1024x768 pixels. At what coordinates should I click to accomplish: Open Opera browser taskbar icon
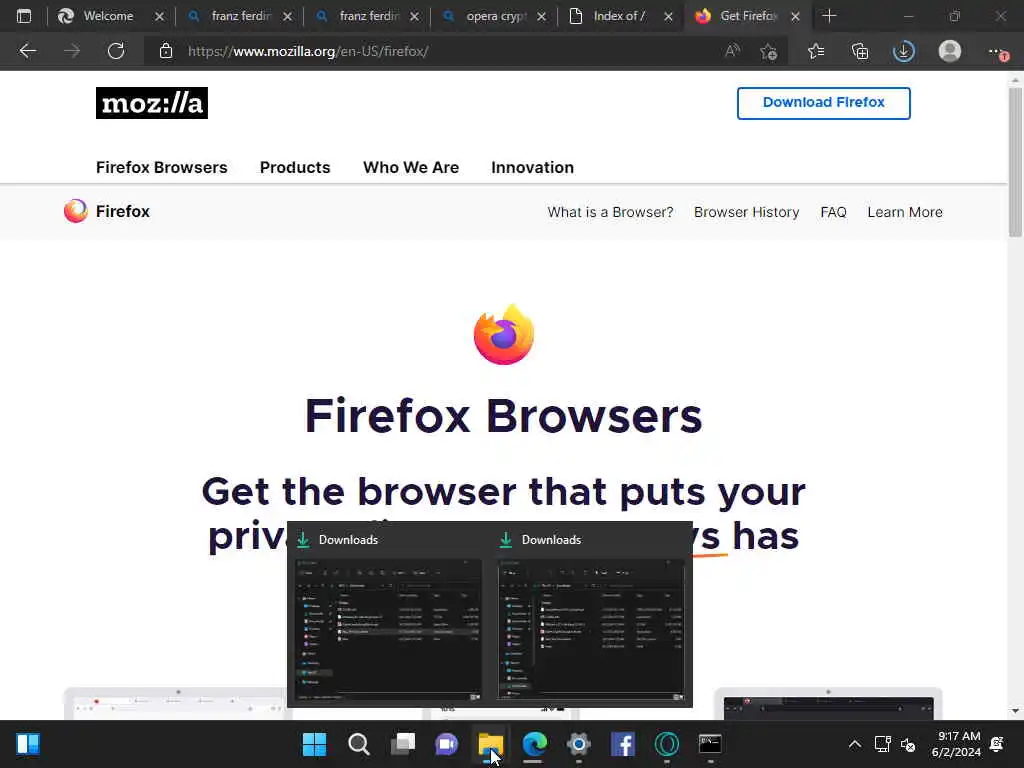click(667, 744)
